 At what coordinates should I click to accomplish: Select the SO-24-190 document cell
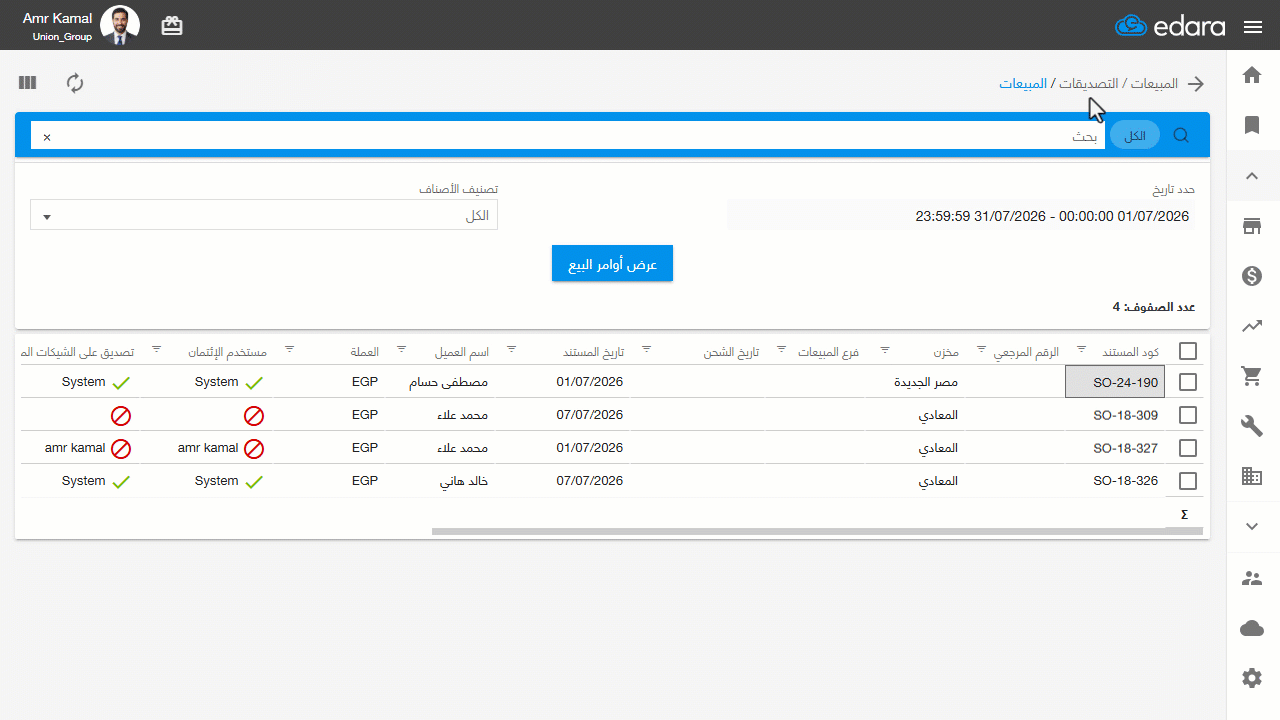pyautogui.click(x=1116, y=382)
